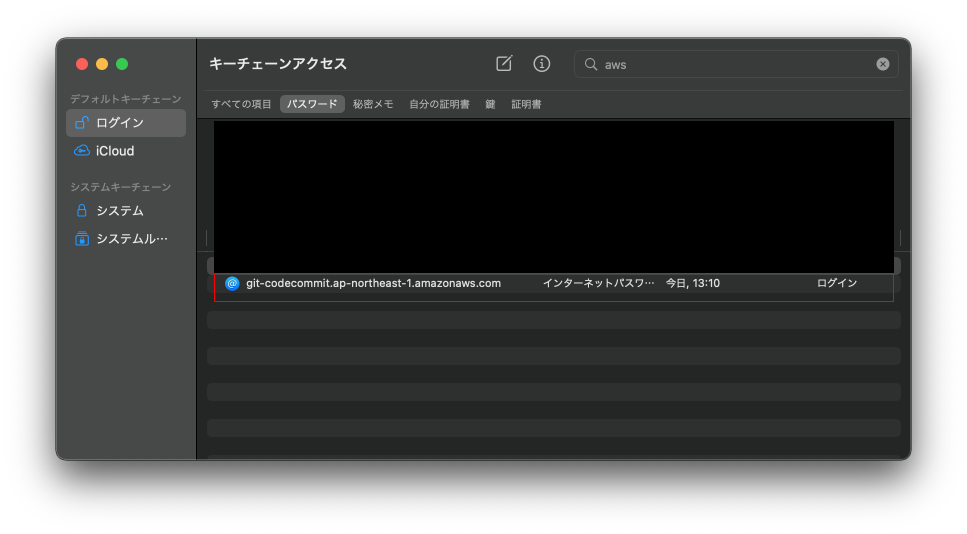
Task: Select the システムル… keychain in the sidebar
Action: [x=126, y=239]
